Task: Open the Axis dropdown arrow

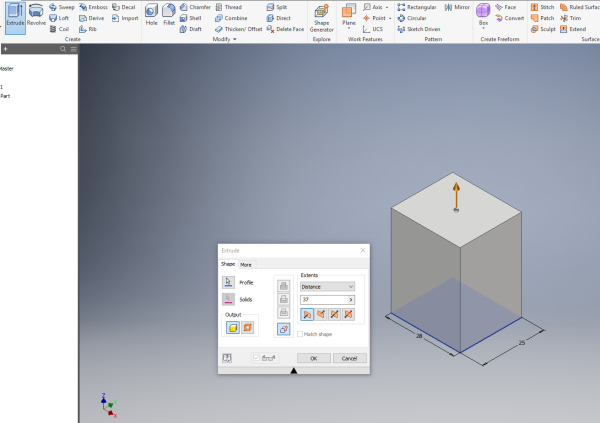Action: (387, 7)
